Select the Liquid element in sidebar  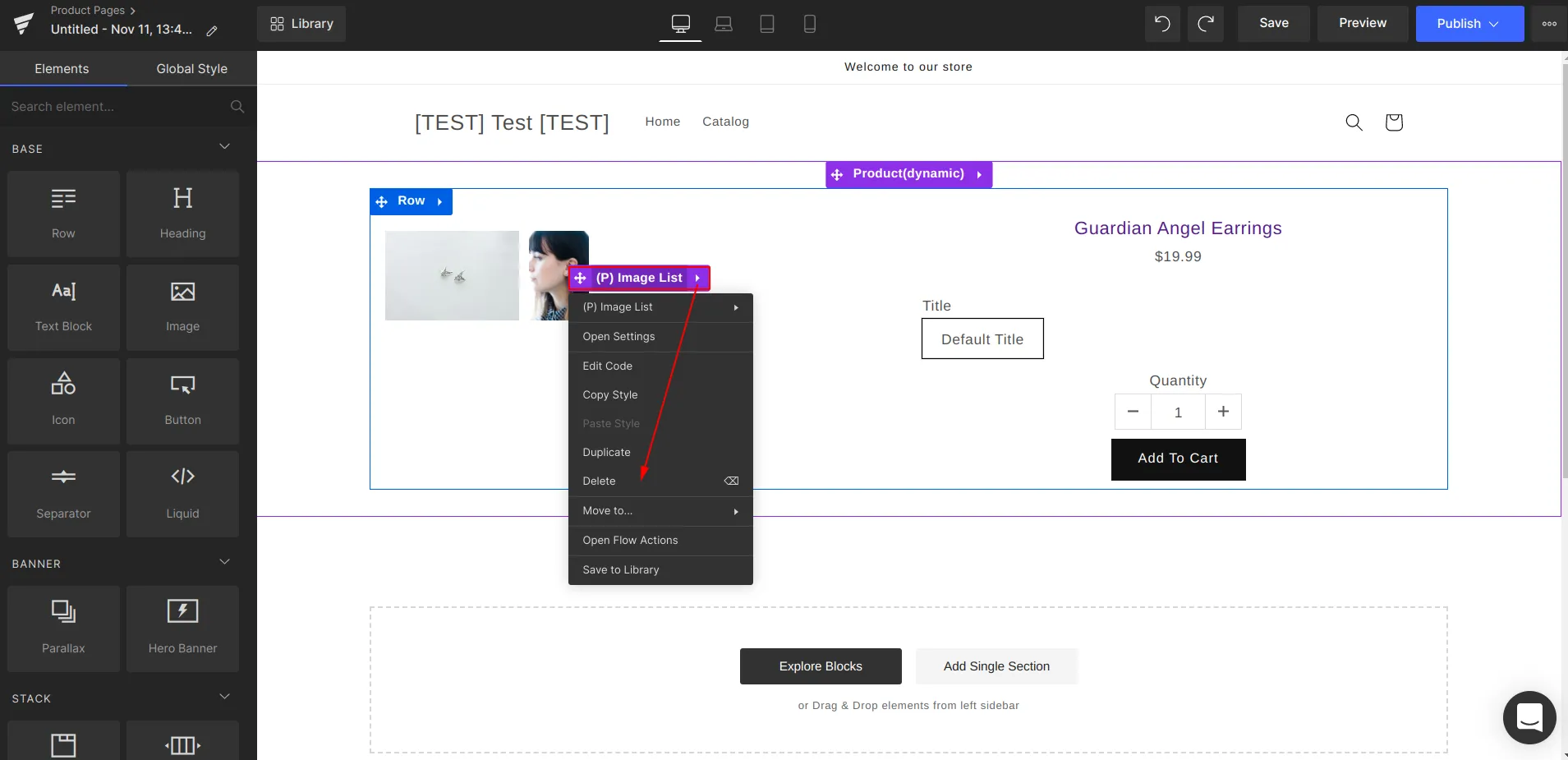tap(182, 494)
